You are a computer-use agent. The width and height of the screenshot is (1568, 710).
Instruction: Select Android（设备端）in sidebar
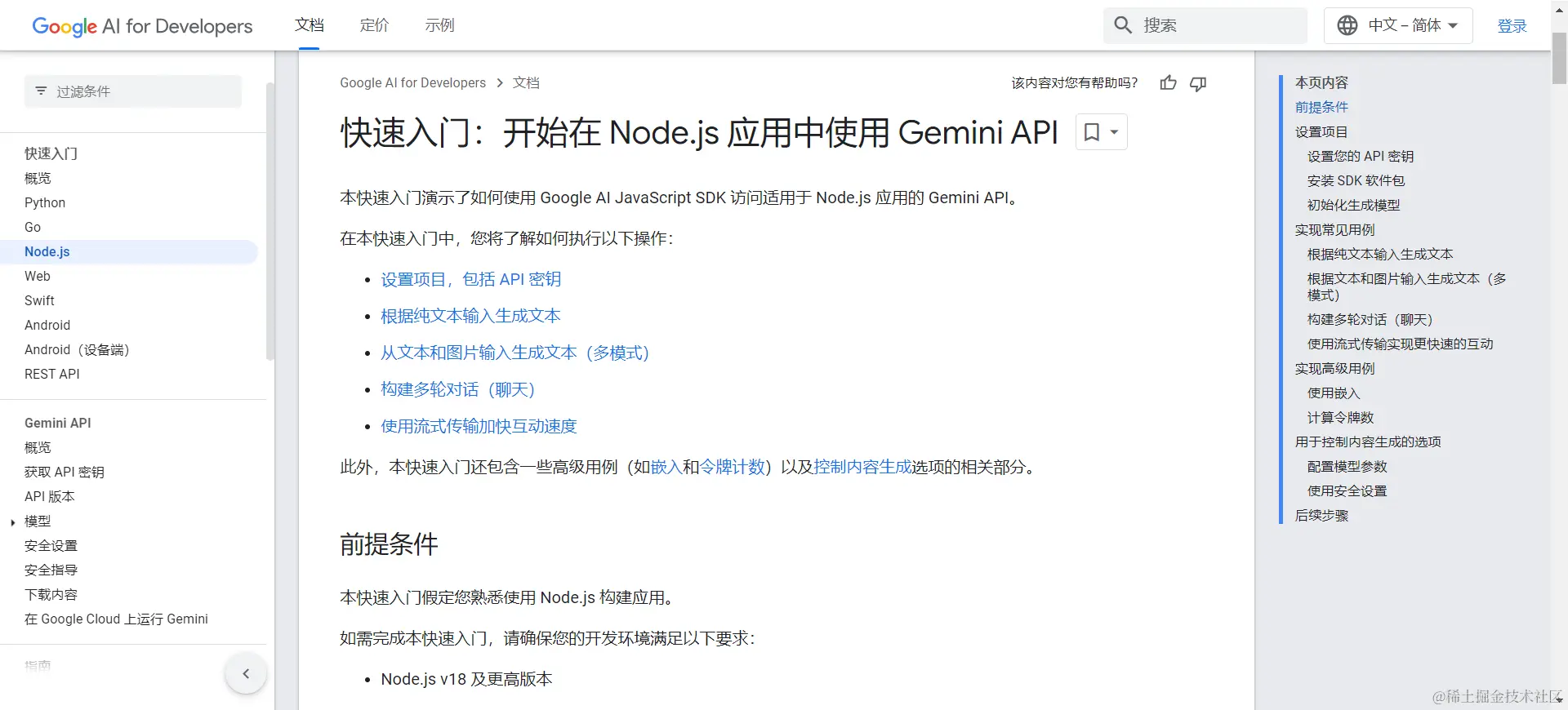[77, 349]
